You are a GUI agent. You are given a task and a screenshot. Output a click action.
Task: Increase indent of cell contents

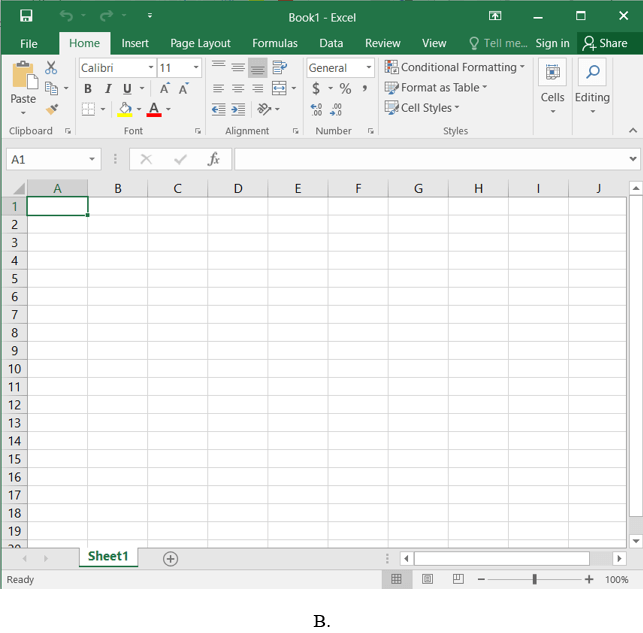tap(238, 110)
